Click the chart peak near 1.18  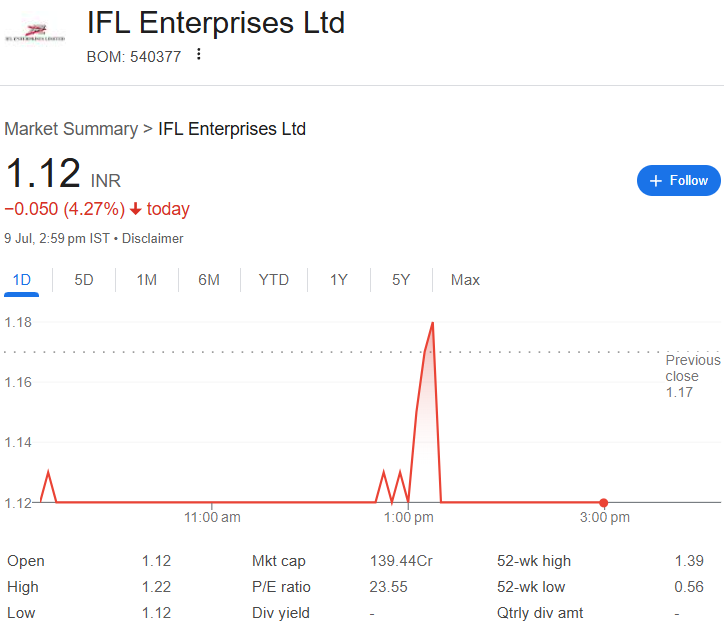pyautogui.click(x=432, y=323)
